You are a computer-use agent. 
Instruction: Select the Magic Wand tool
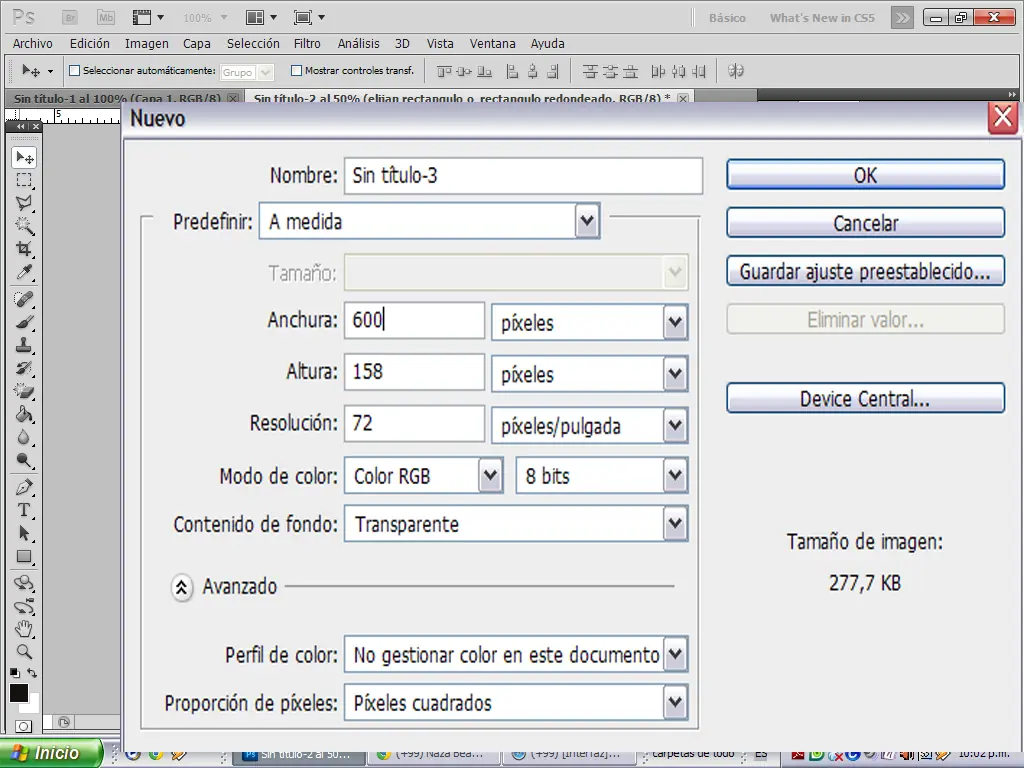[x=24, y=226]
